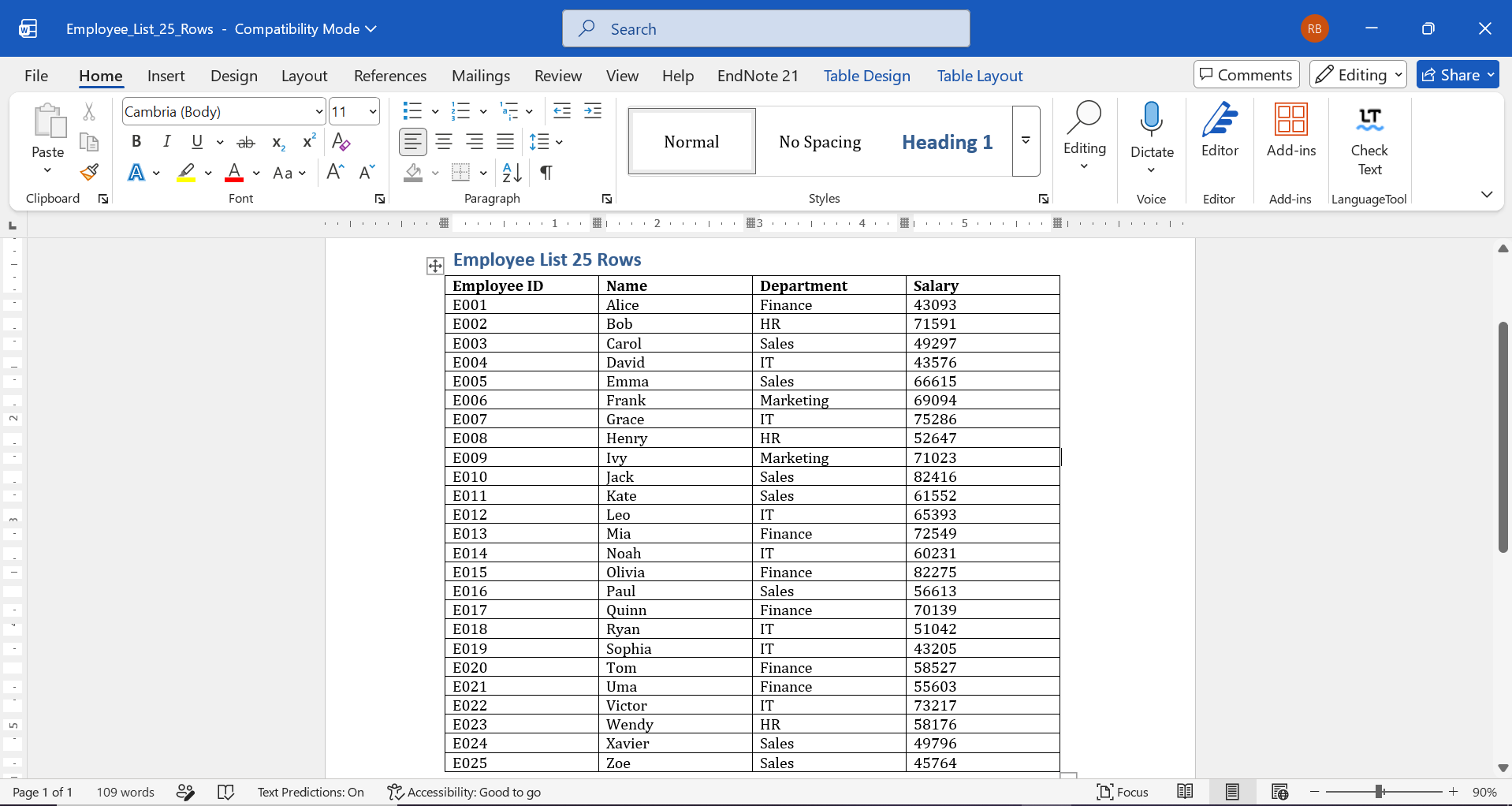Click the Clear All Formatting icon

point(341,142)
